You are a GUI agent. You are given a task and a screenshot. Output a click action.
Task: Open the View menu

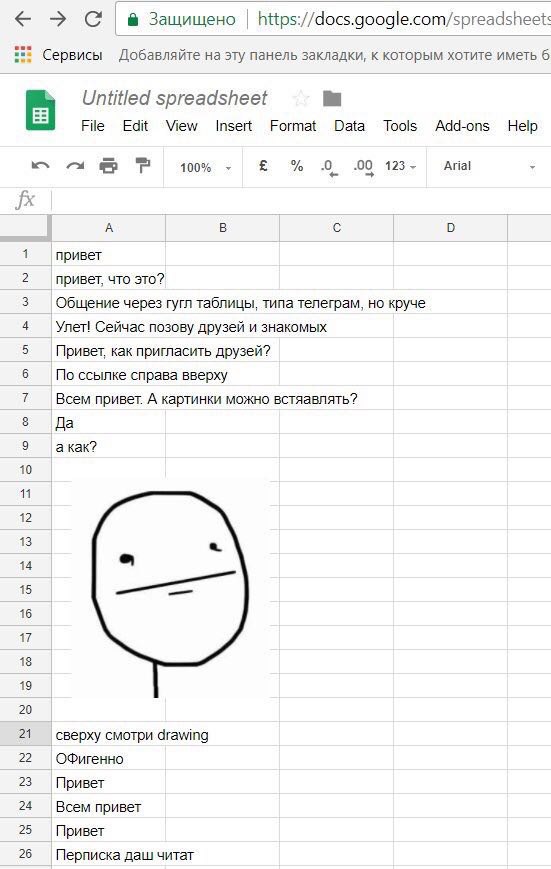(x=182, y=126)
